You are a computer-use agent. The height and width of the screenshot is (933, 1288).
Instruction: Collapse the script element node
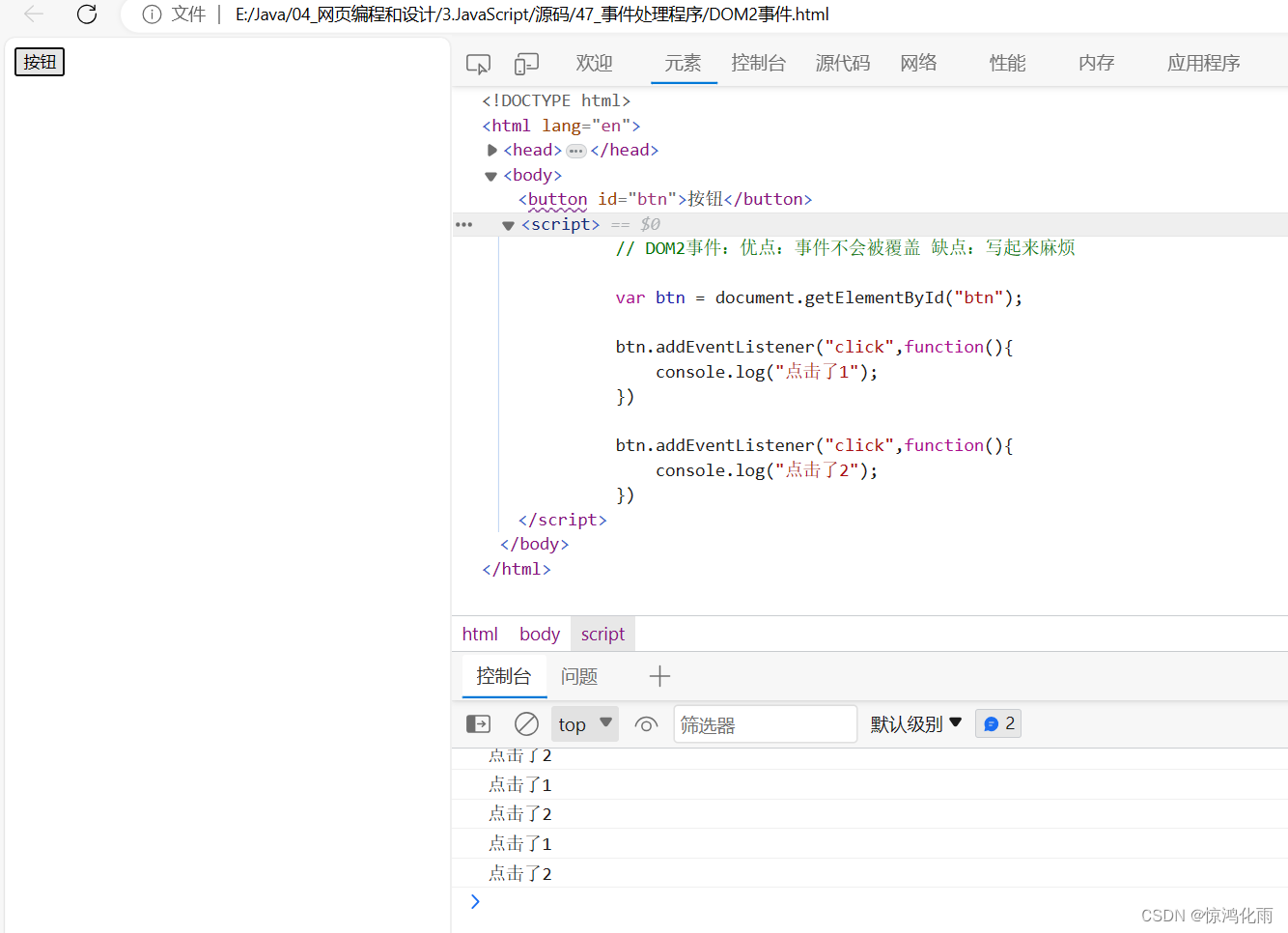508,225
